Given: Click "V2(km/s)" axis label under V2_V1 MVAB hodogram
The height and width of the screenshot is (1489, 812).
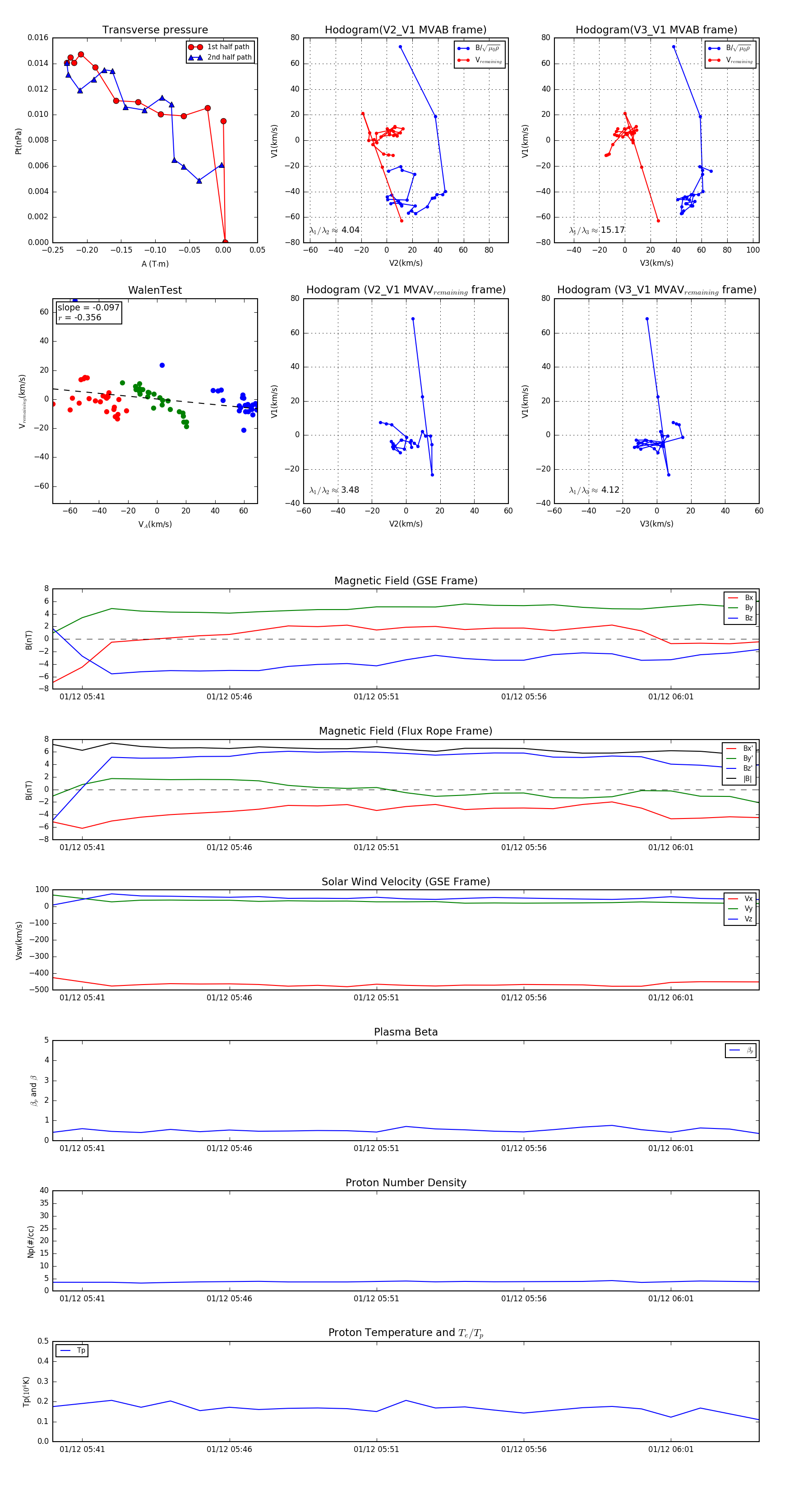Looking at the screenshot, I should pos(406,263).
